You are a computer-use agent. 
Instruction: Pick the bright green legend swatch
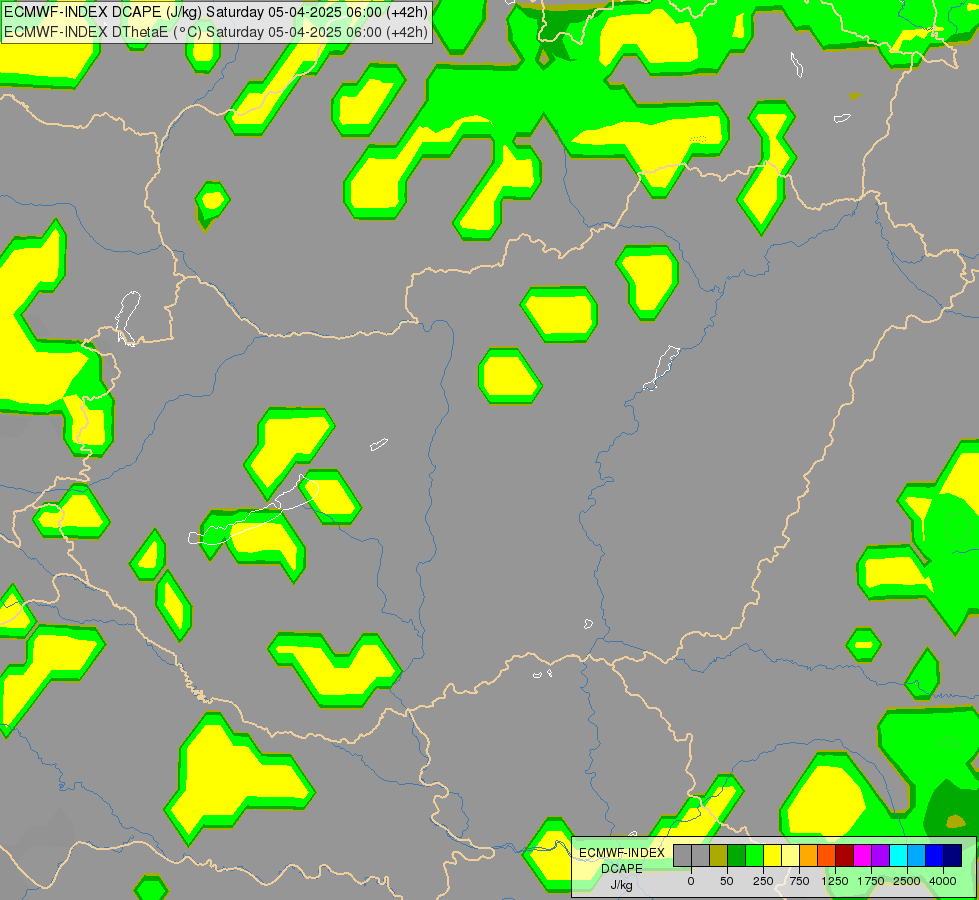point(755,856)
